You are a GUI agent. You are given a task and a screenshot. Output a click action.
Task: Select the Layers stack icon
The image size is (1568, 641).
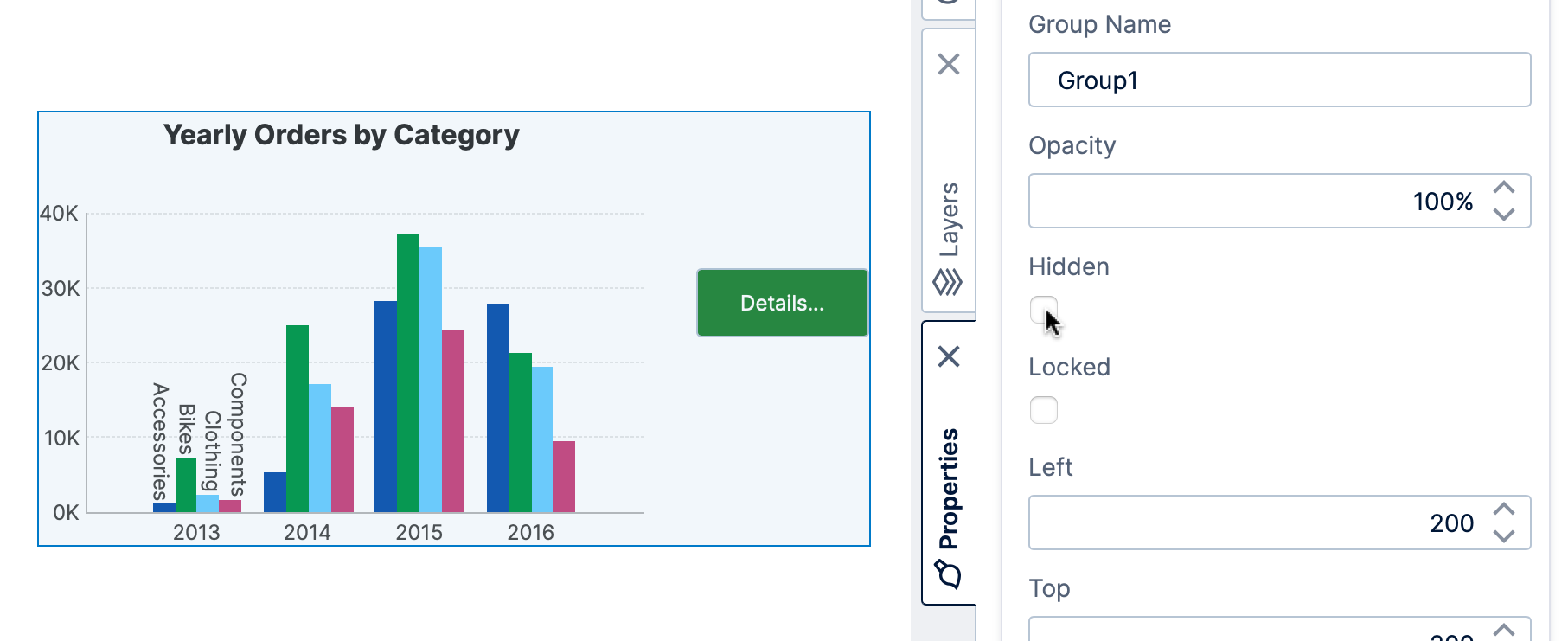[949, 279]
